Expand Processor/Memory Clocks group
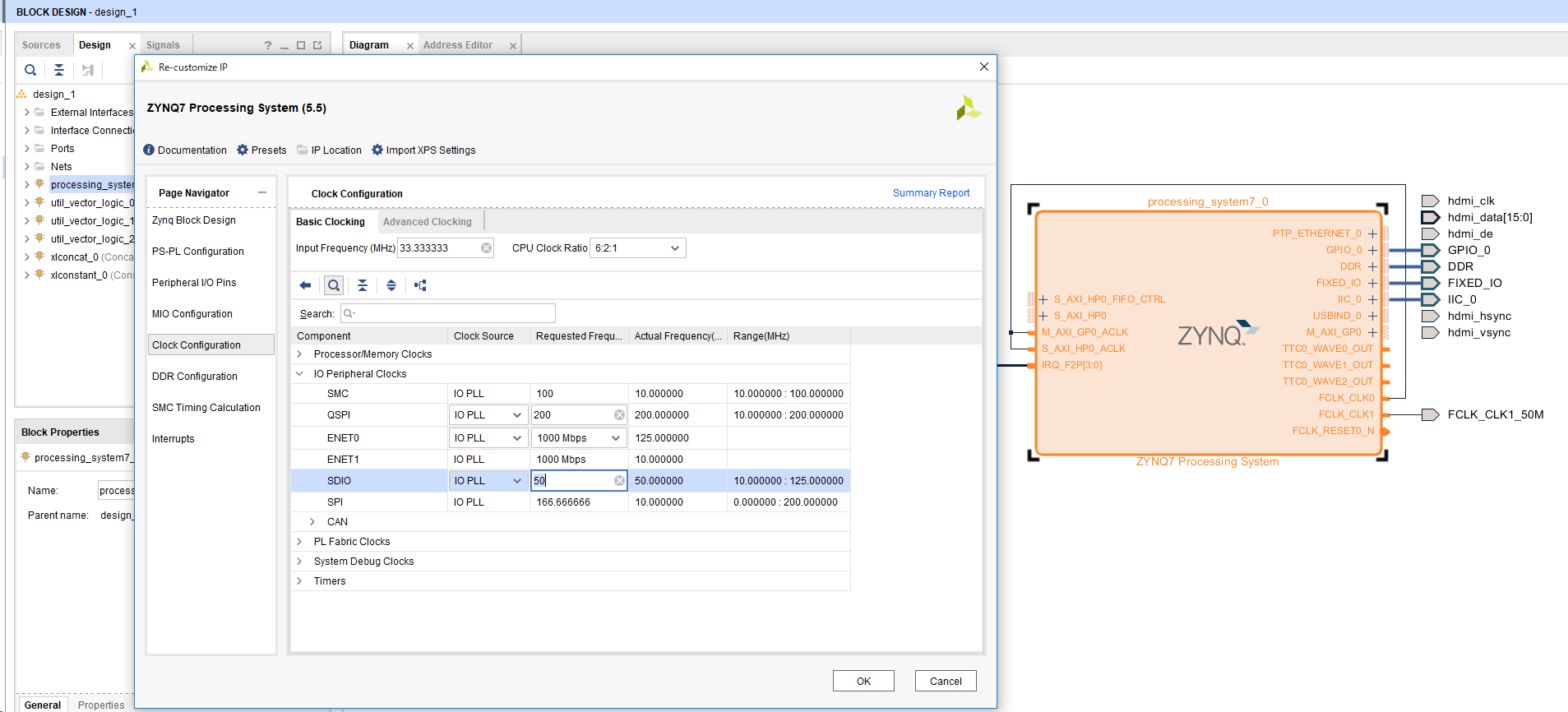Screen dimensions: 1568x712 [299, 354]
